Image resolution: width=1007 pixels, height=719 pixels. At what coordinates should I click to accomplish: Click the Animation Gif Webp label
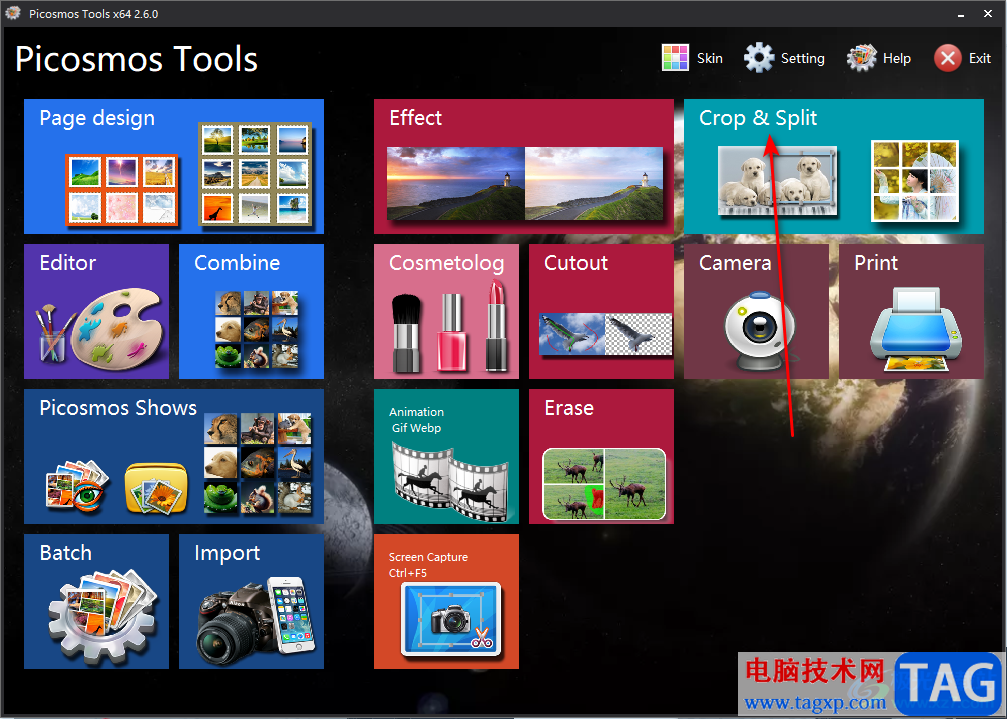tap(416, 420)
